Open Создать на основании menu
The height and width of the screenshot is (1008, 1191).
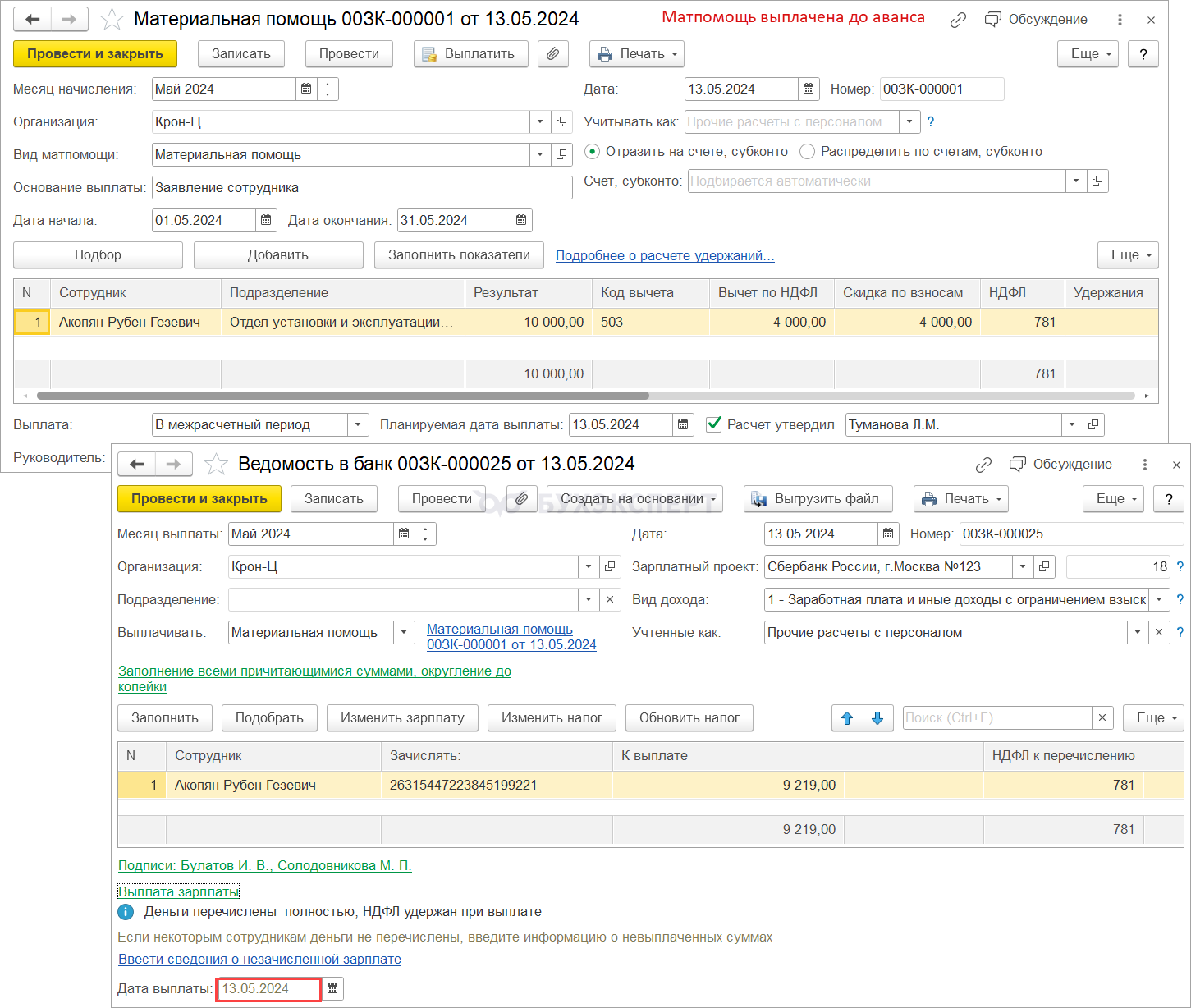point(634,499)
